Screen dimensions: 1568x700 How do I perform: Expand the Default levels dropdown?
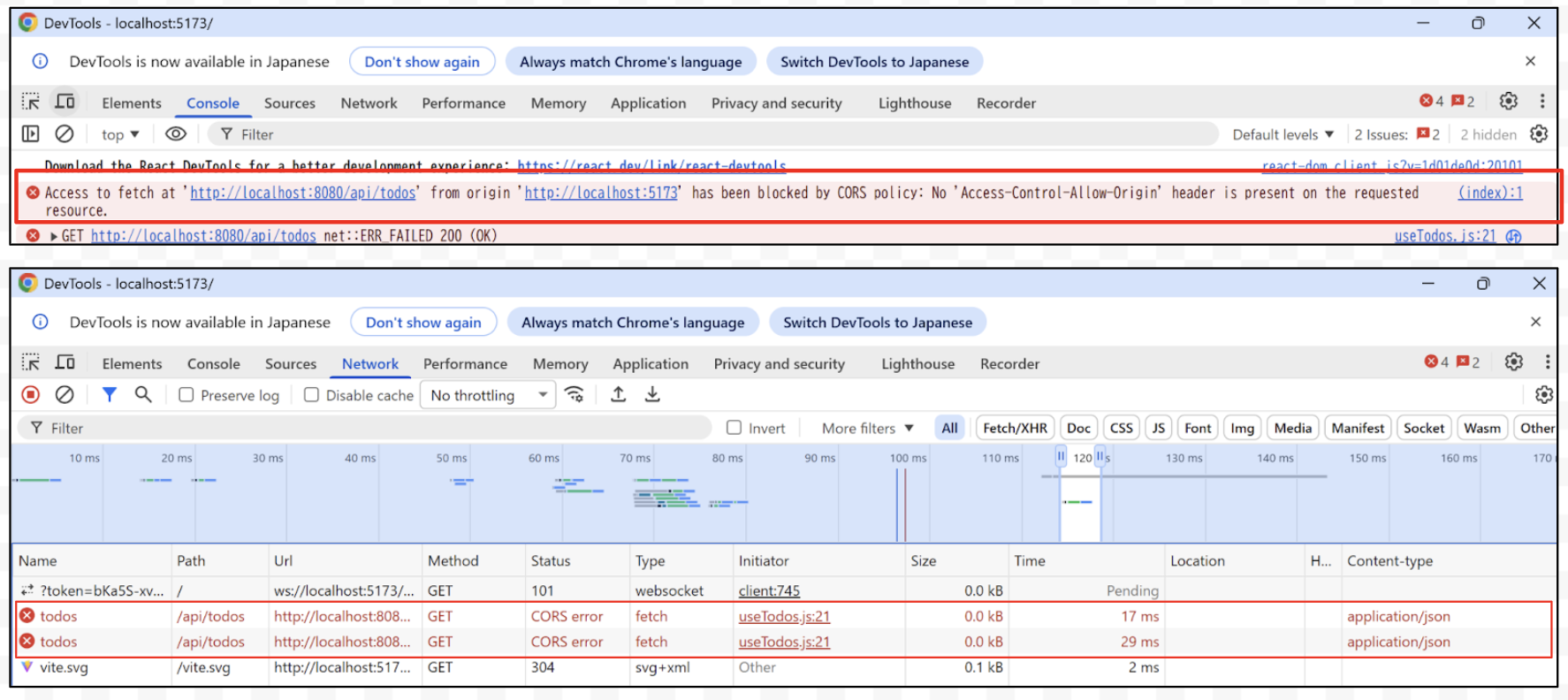[1283, 134]
